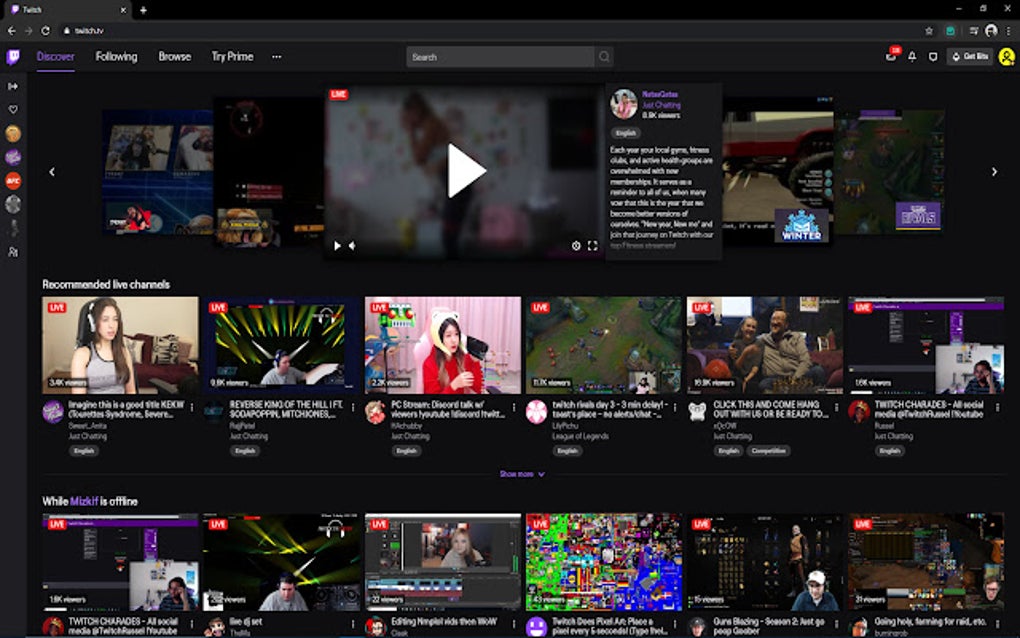This screenshot has height=638, width=1020.
Task: Expand the collapsed left sidebar
Action: click(13, 86)
